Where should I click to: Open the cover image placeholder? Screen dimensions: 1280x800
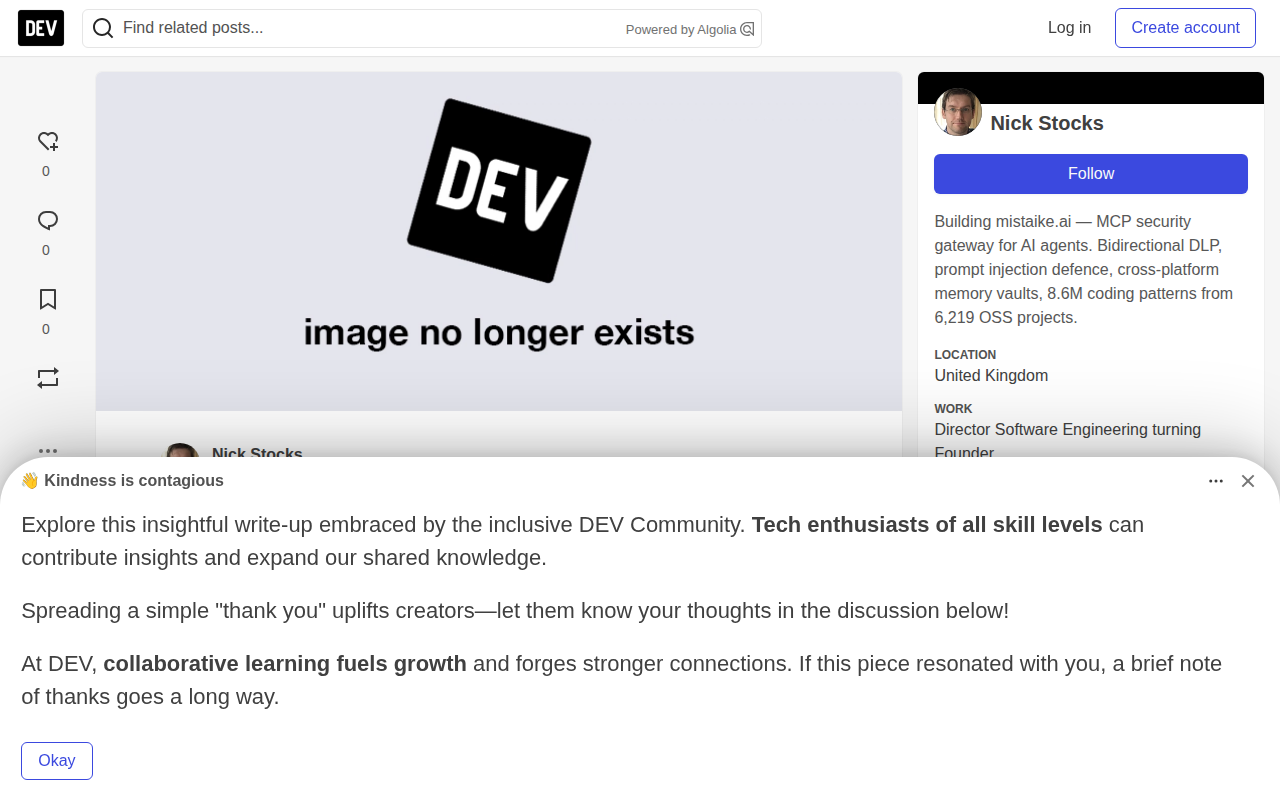click(499, 241)
